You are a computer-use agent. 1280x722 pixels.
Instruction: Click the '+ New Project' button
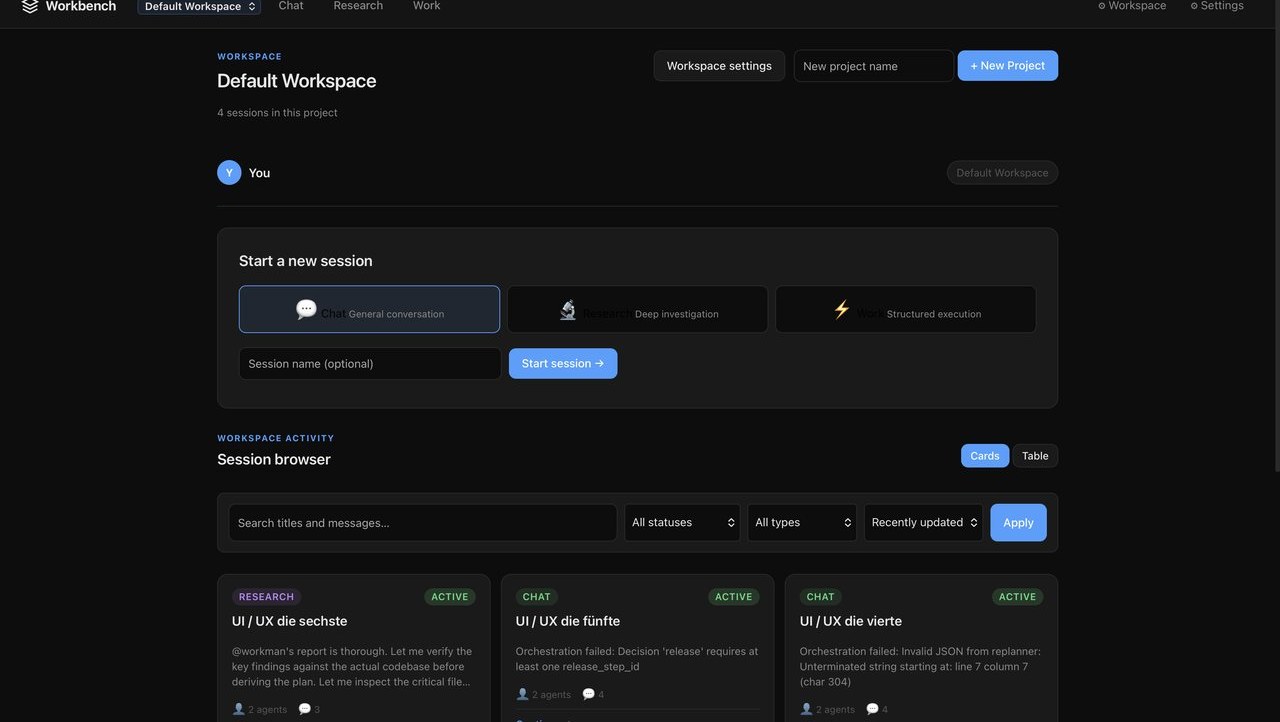(x=1008, y=66)
